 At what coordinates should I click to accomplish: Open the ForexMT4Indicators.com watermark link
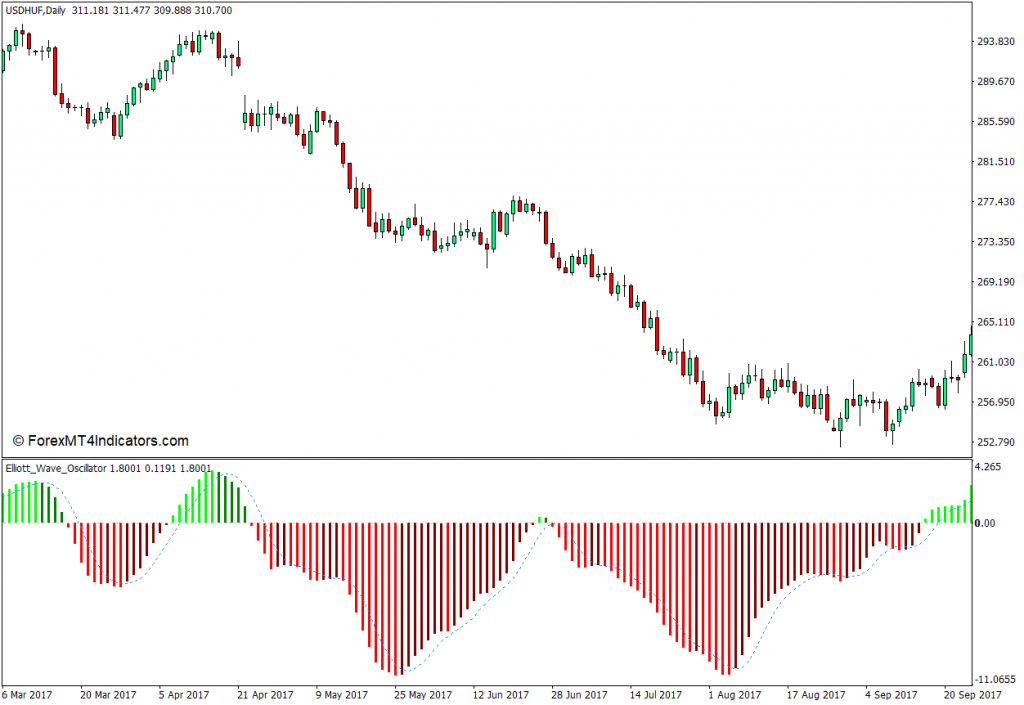coord(100,440)
